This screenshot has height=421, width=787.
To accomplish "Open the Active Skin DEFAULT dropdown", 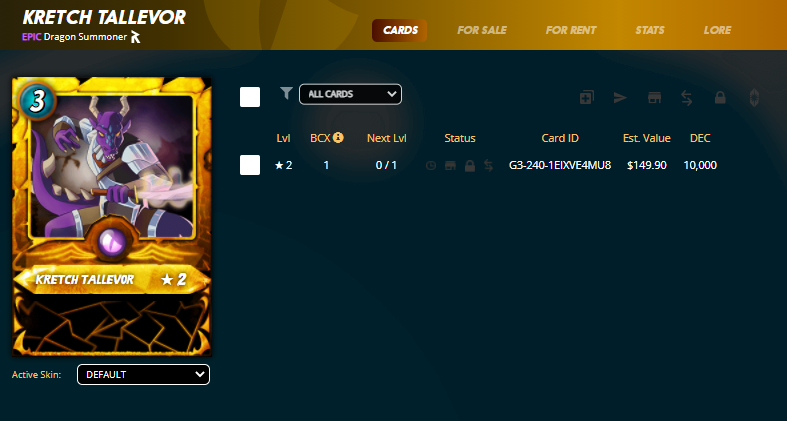I will click(144, 374).
